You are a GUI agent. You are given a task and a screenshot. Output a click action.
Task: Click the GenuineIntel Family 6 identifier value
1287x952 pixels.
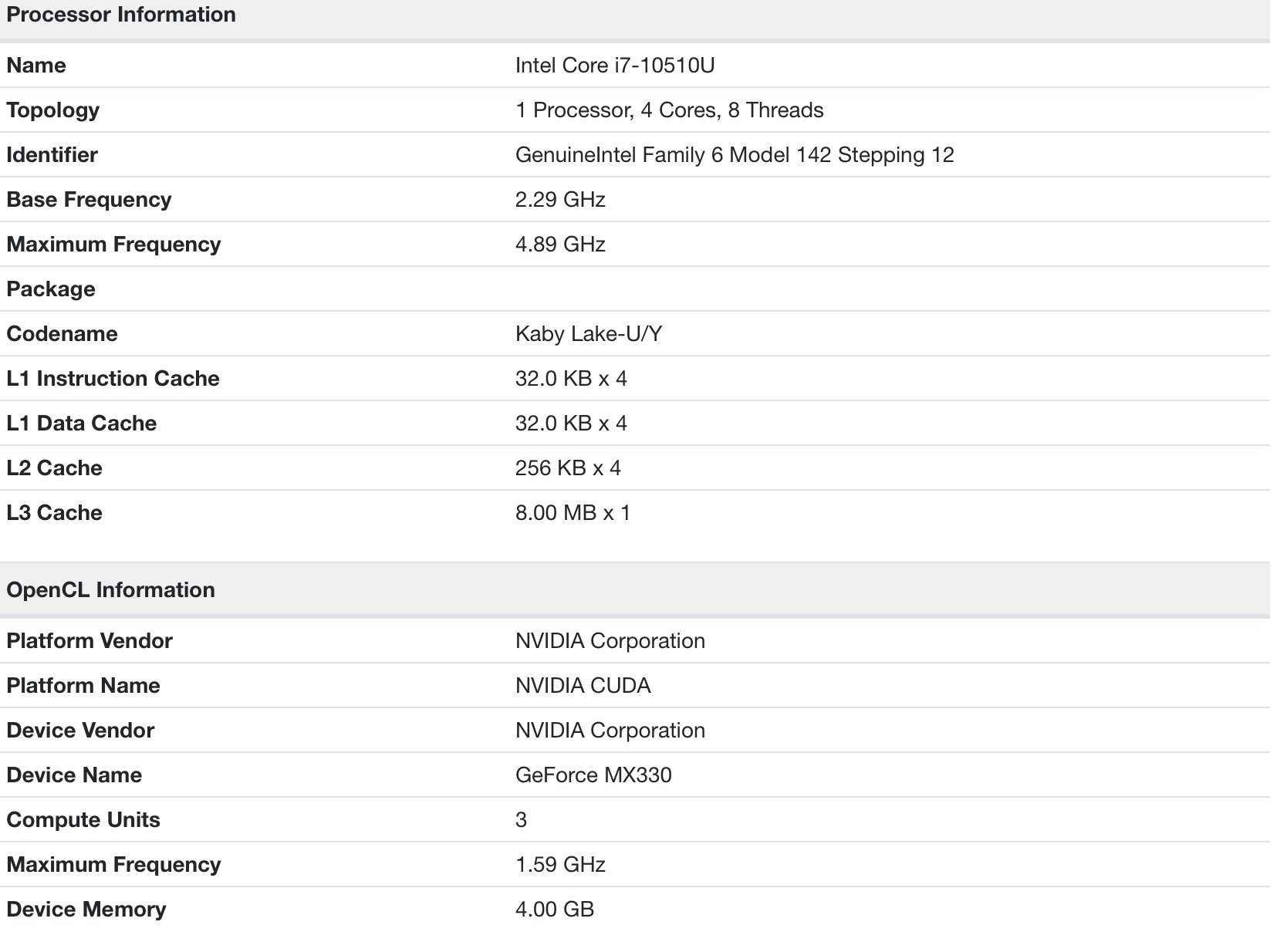coord(734,154)
